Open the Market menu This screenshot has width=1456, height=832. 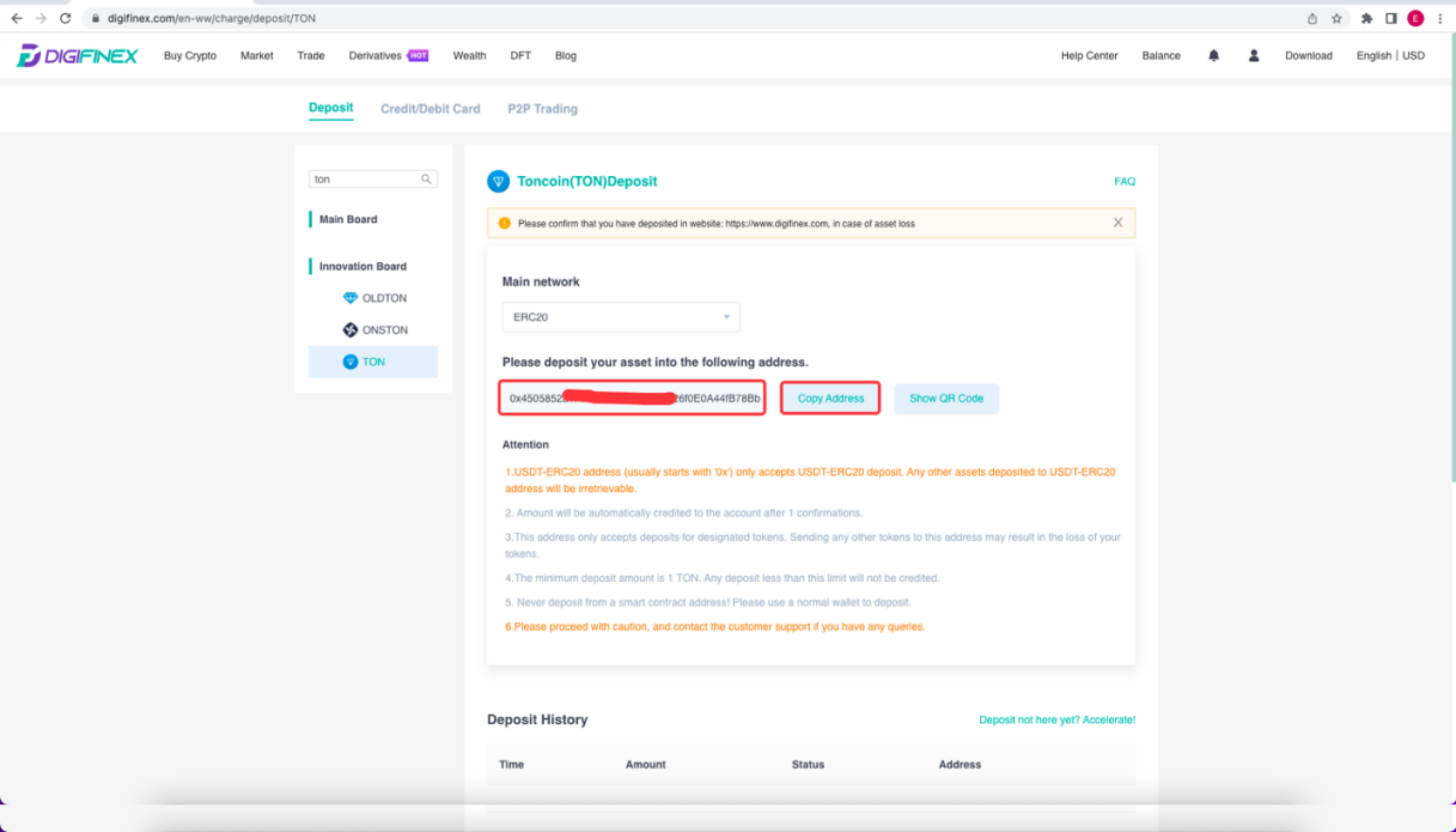[256, 55]
